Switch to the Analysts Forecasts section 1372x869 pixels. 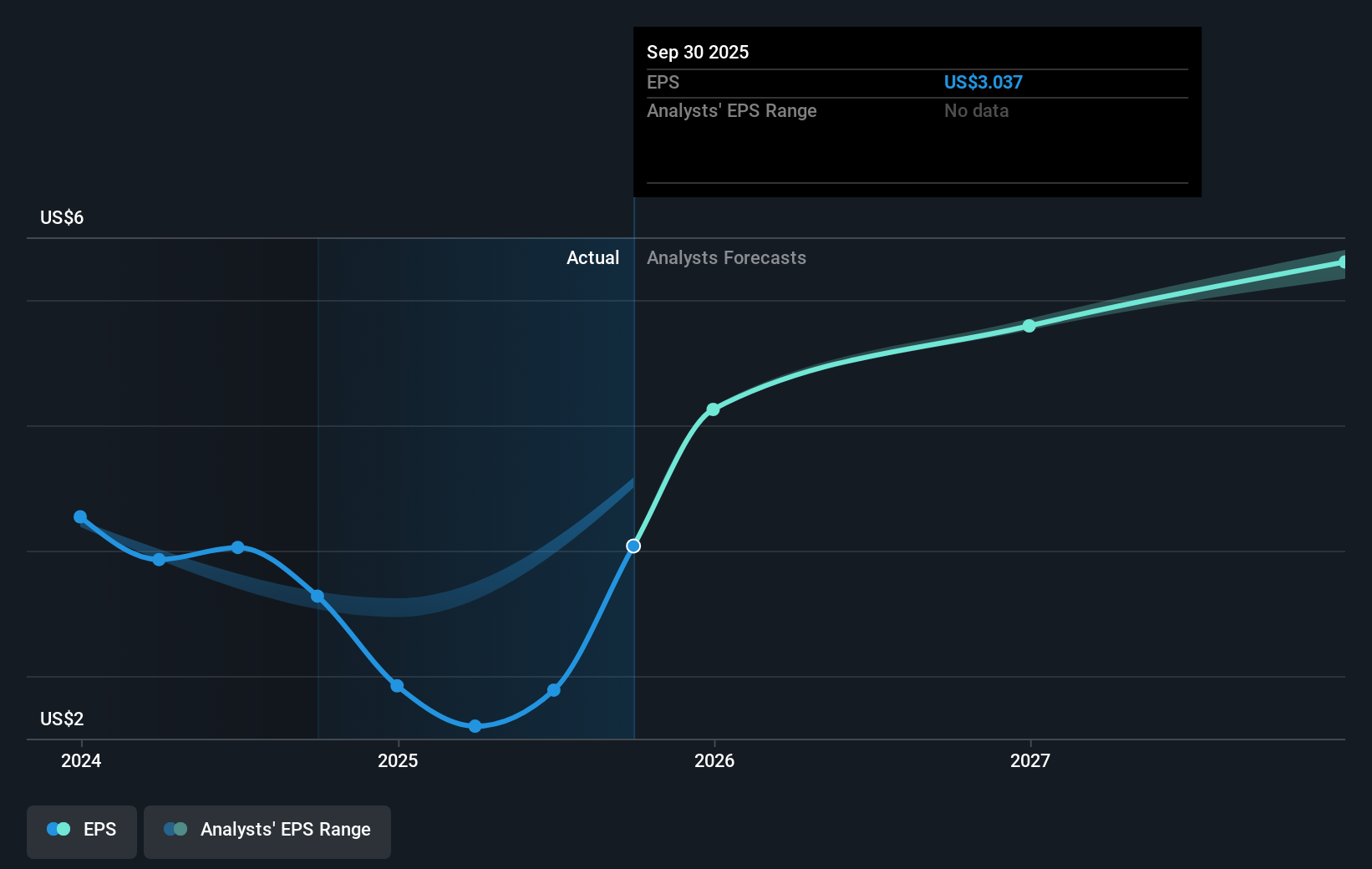[x=726, y=257]
